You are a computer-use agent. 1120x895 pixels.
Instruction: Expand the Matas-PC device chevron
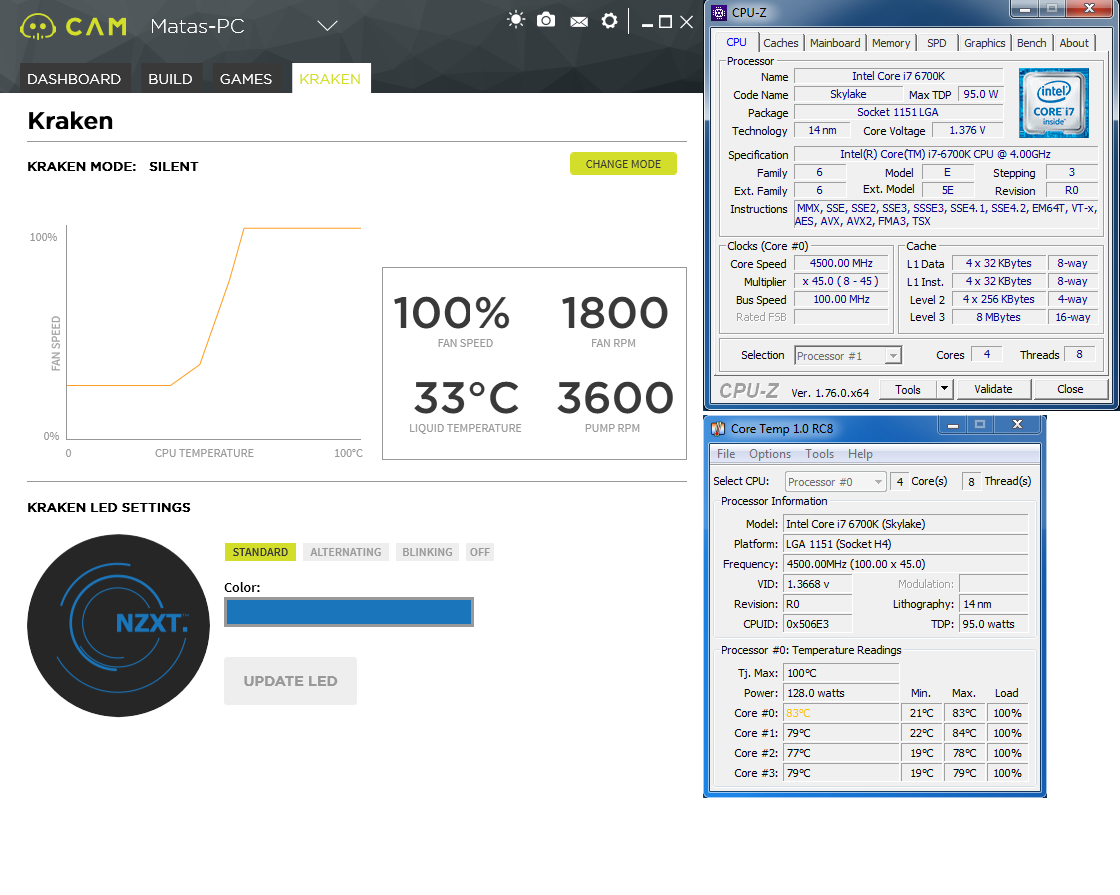click(327, 26)
